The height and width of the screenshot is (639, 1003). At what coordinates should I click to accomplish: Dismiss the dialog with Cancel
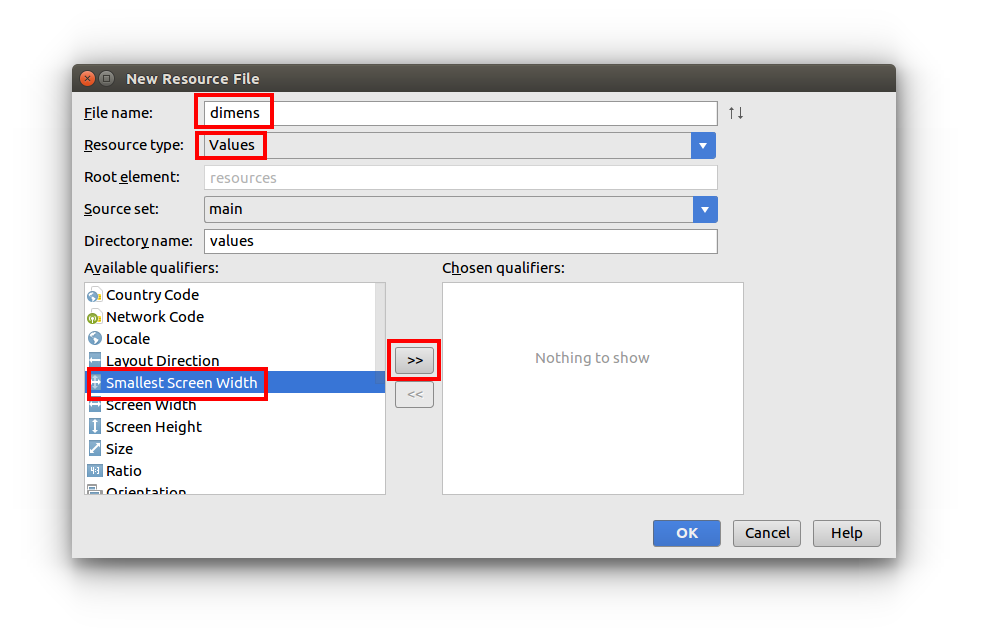[x=766, y=533]
